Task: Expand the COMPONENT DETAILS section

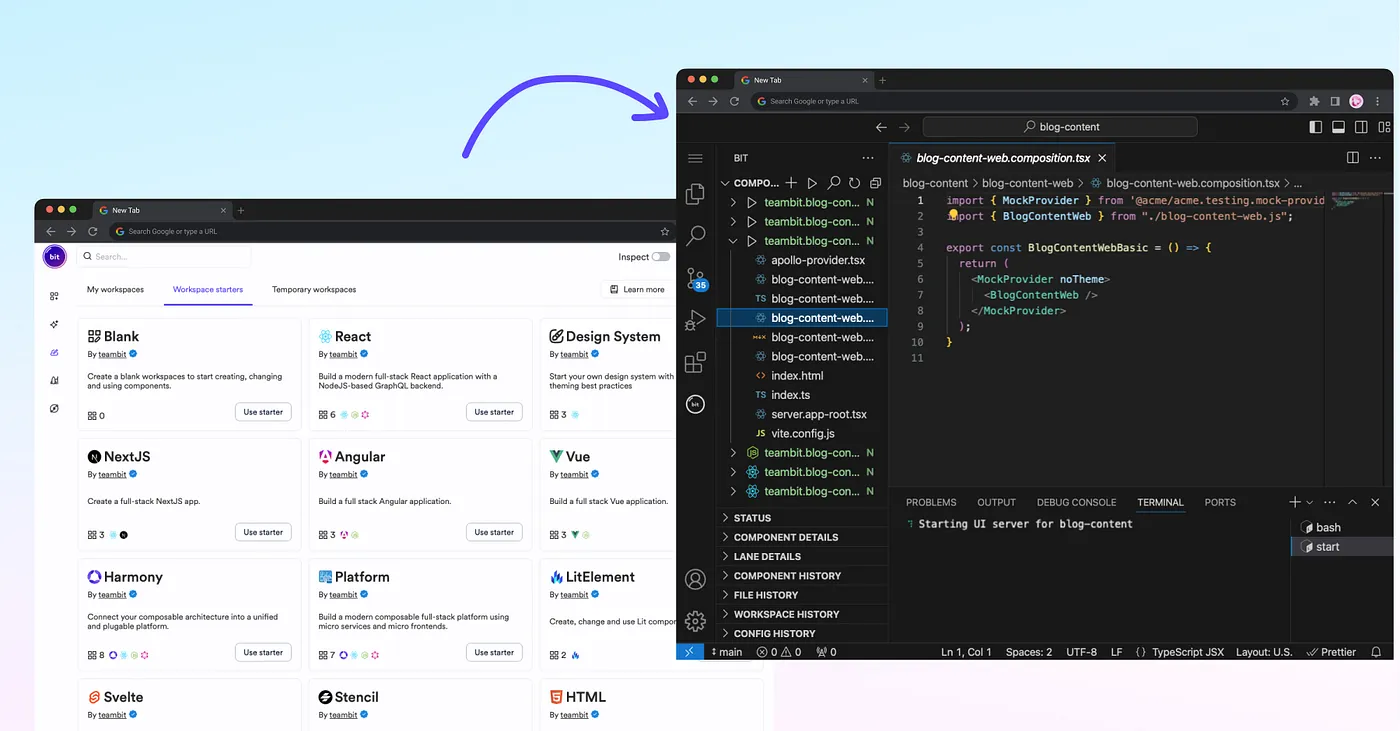Action: point(786,537)
